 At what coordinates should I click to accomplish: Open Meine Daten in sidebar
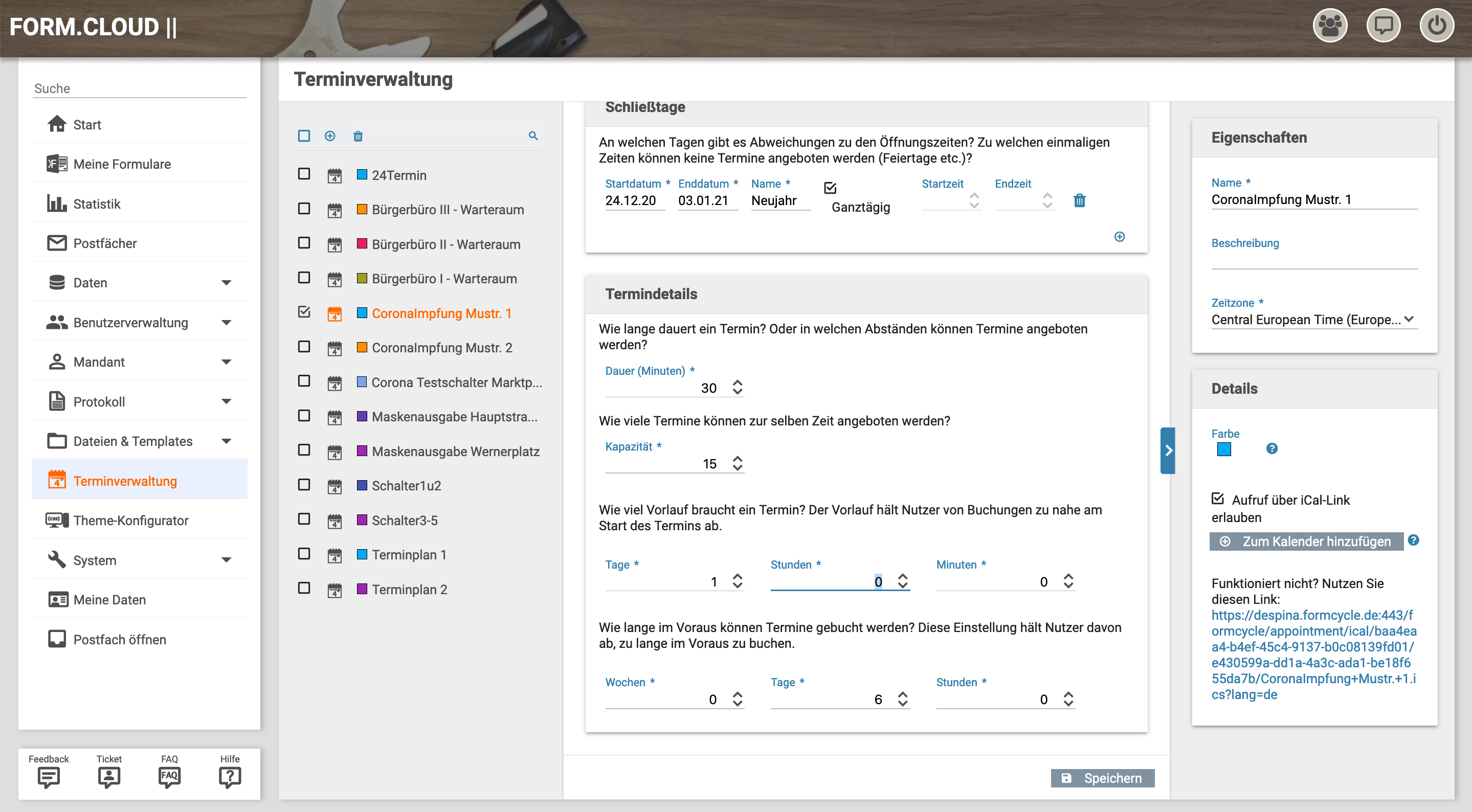(140, 599)
